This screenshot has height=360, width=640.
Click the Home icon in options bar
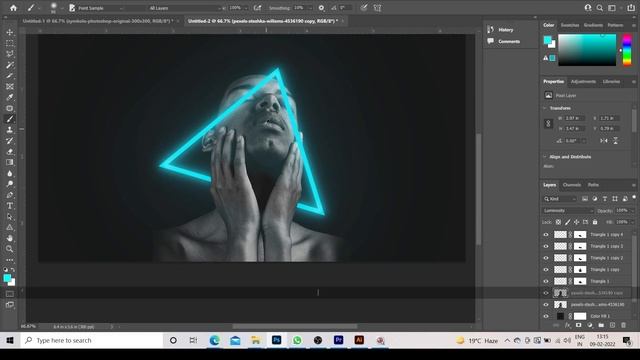[x=13, y=8]
